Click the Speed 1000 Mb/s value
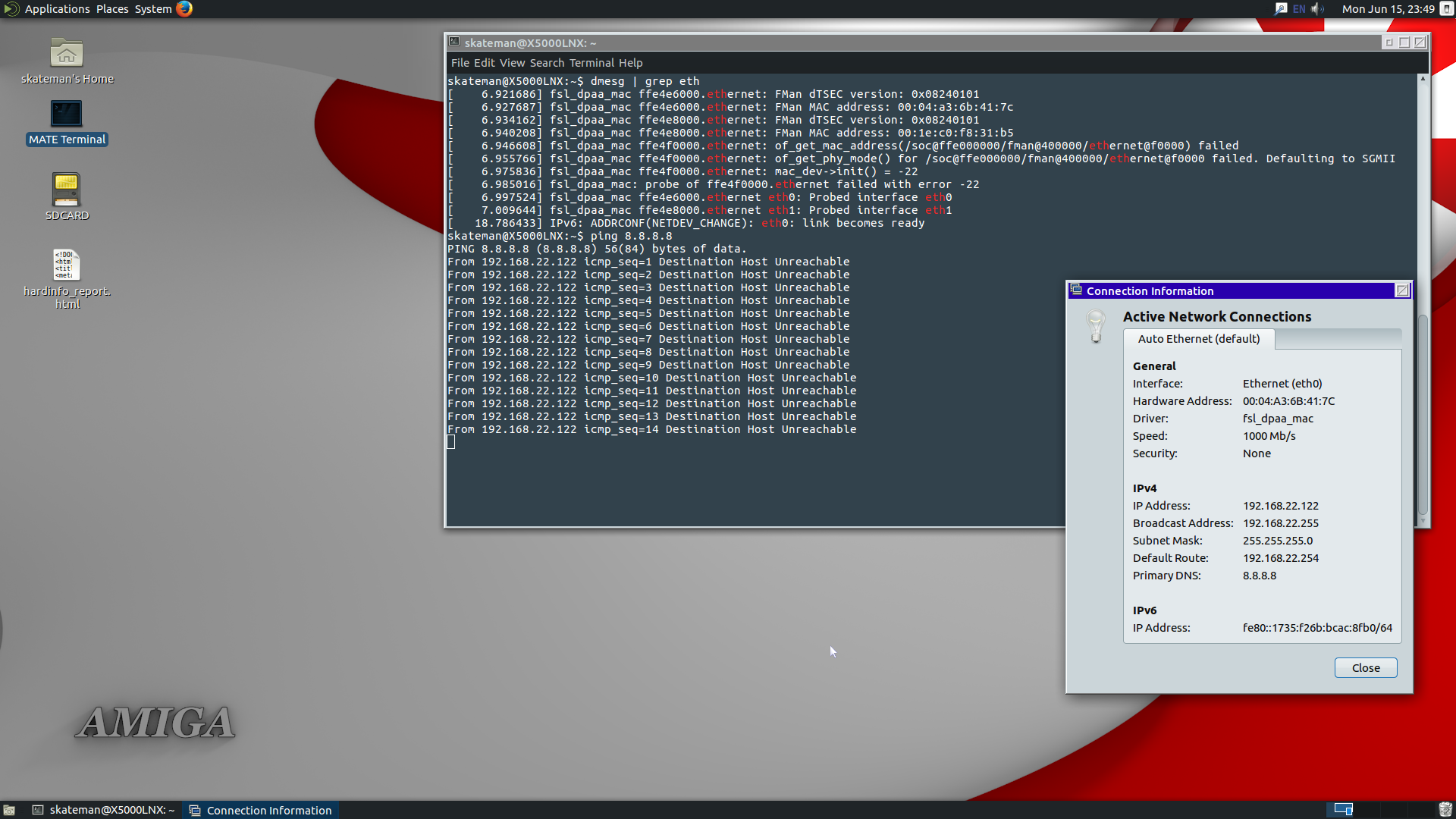 click(1269, 436)
